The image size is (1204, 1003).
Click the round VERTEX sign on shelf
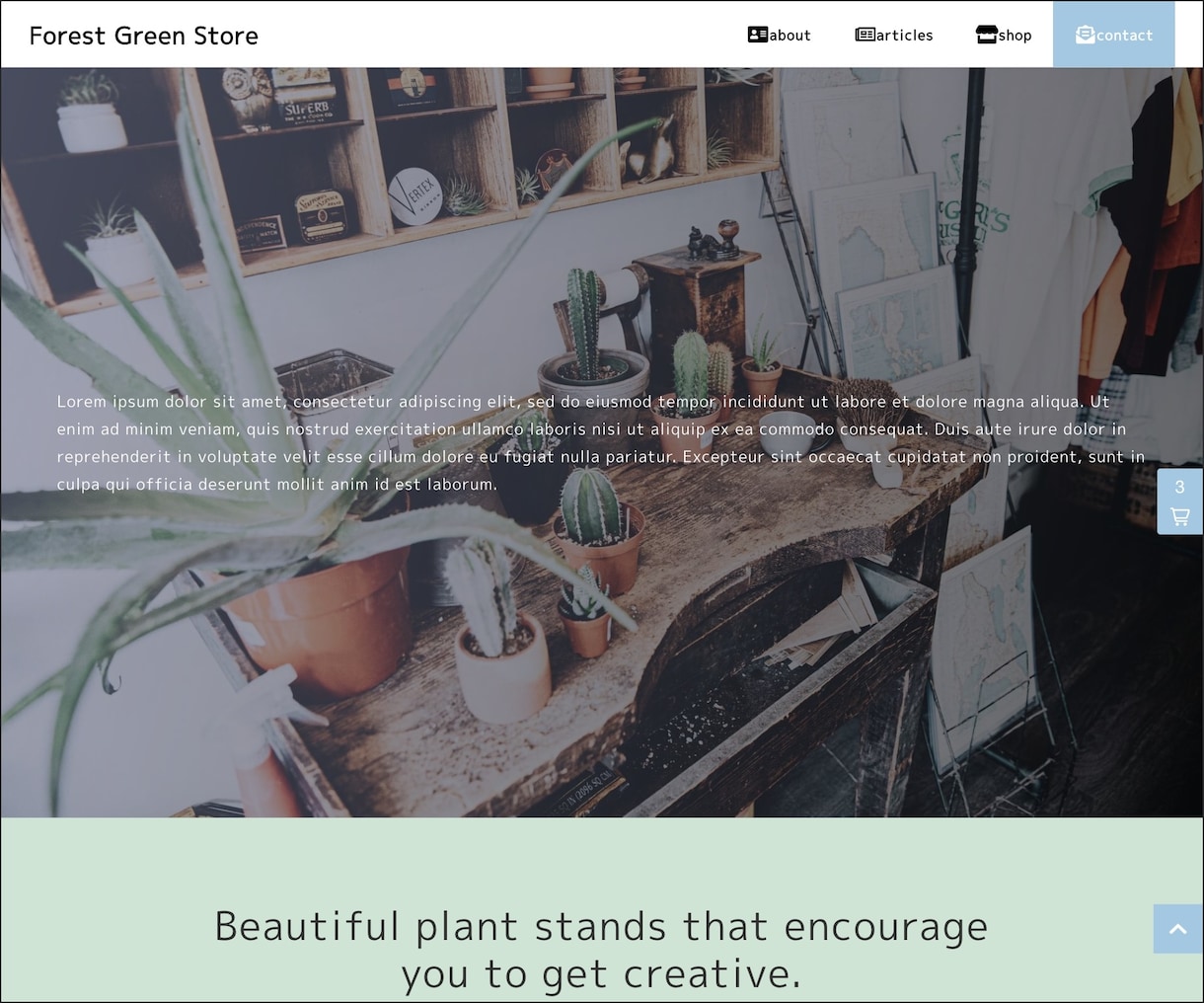(415, 196)
